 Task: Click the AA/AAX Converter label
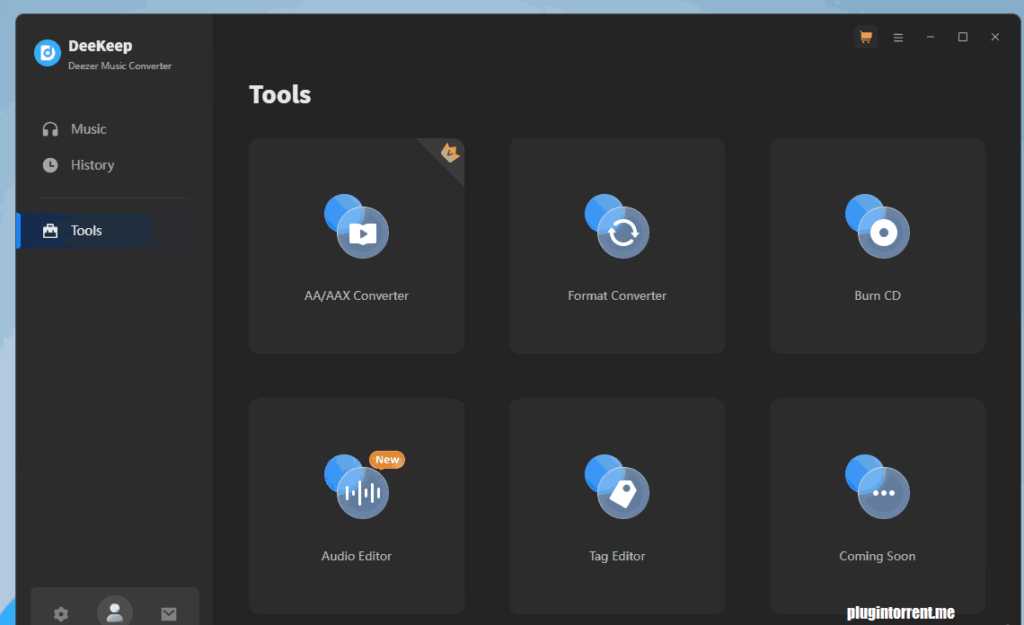coord(357,296)
